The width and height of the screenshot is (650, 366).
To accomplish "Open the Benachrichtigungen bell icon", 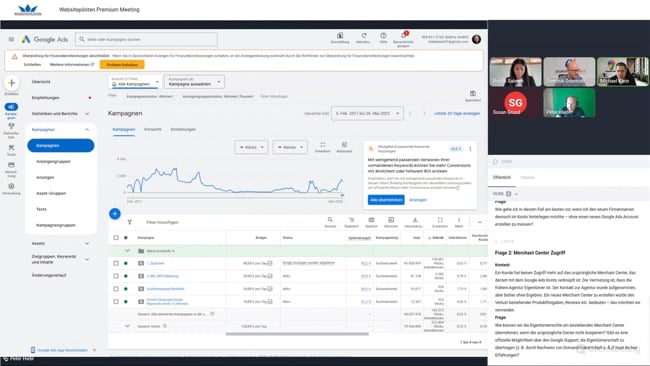I will 403,35.
